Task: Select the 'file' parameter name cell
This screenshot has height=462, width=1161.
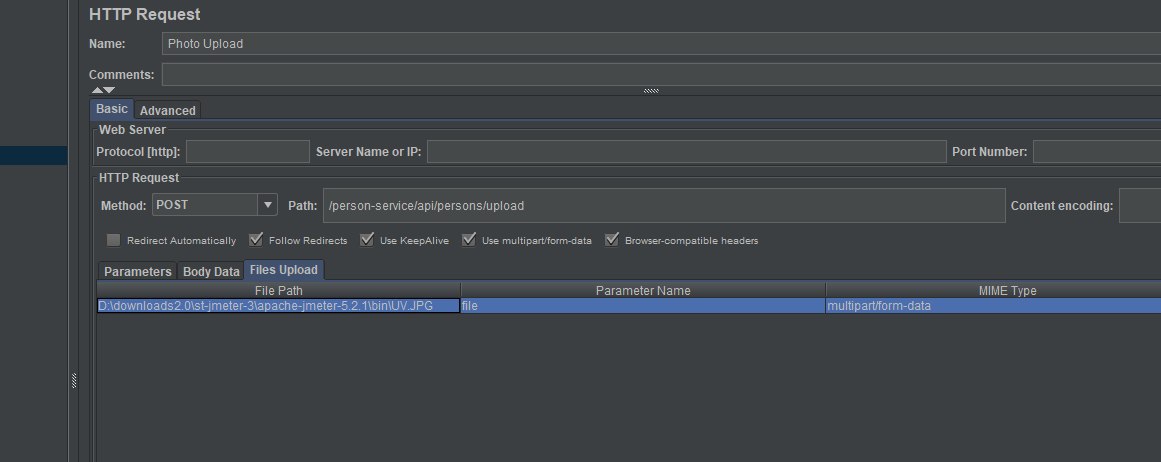Action: pyautogui.click(x=643, y=306)
